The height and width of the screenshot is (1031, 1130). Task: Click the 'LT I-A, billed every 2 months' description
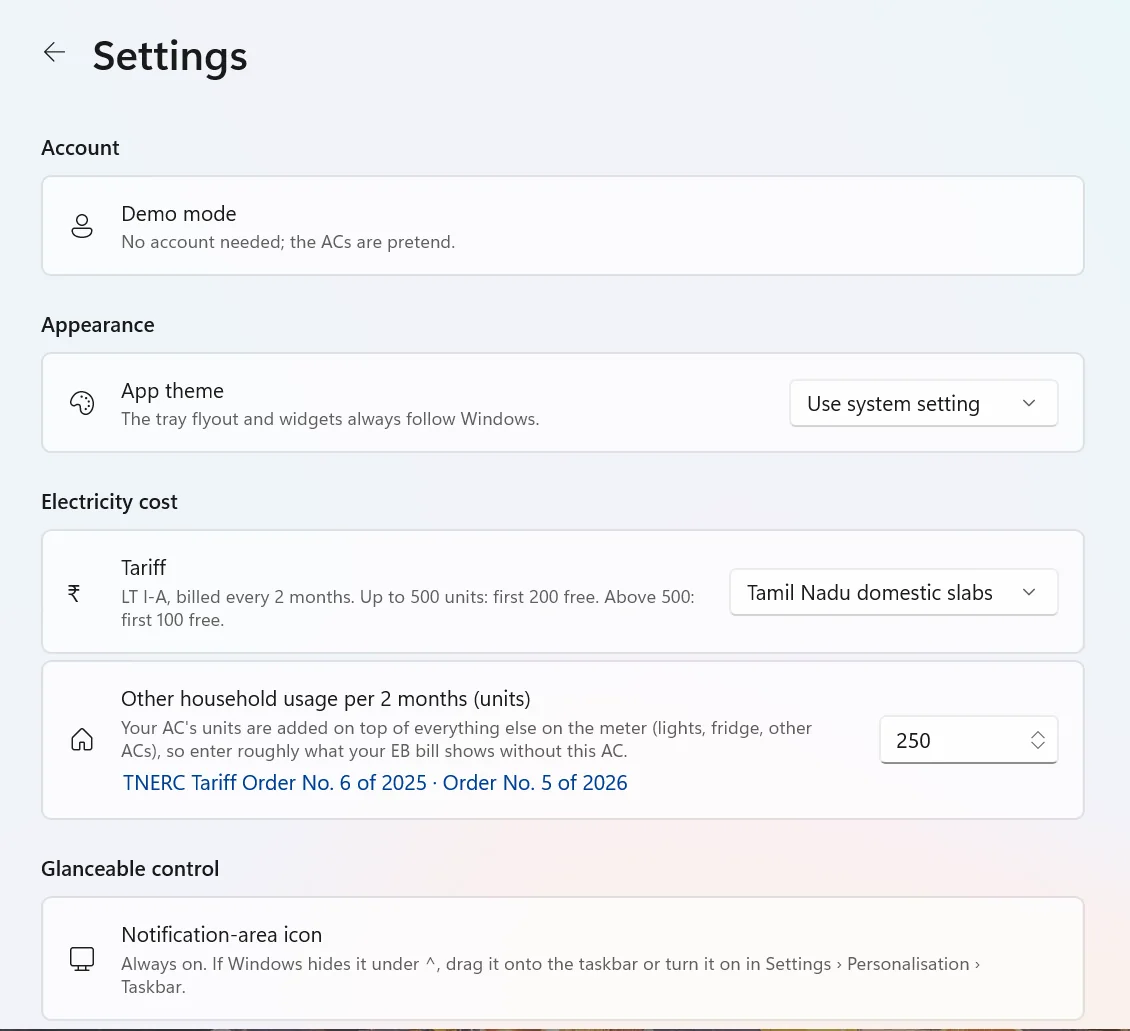(408, 608)
